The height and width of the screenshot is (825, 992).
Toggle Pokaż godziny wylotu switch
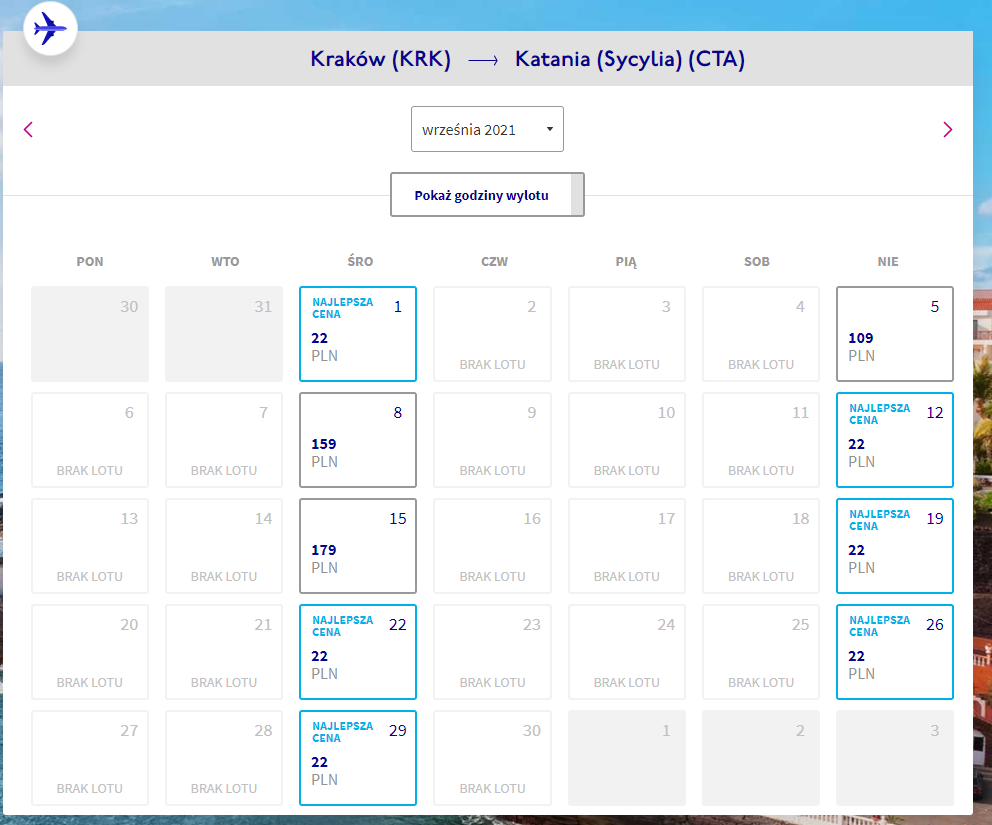coord(487,195)
